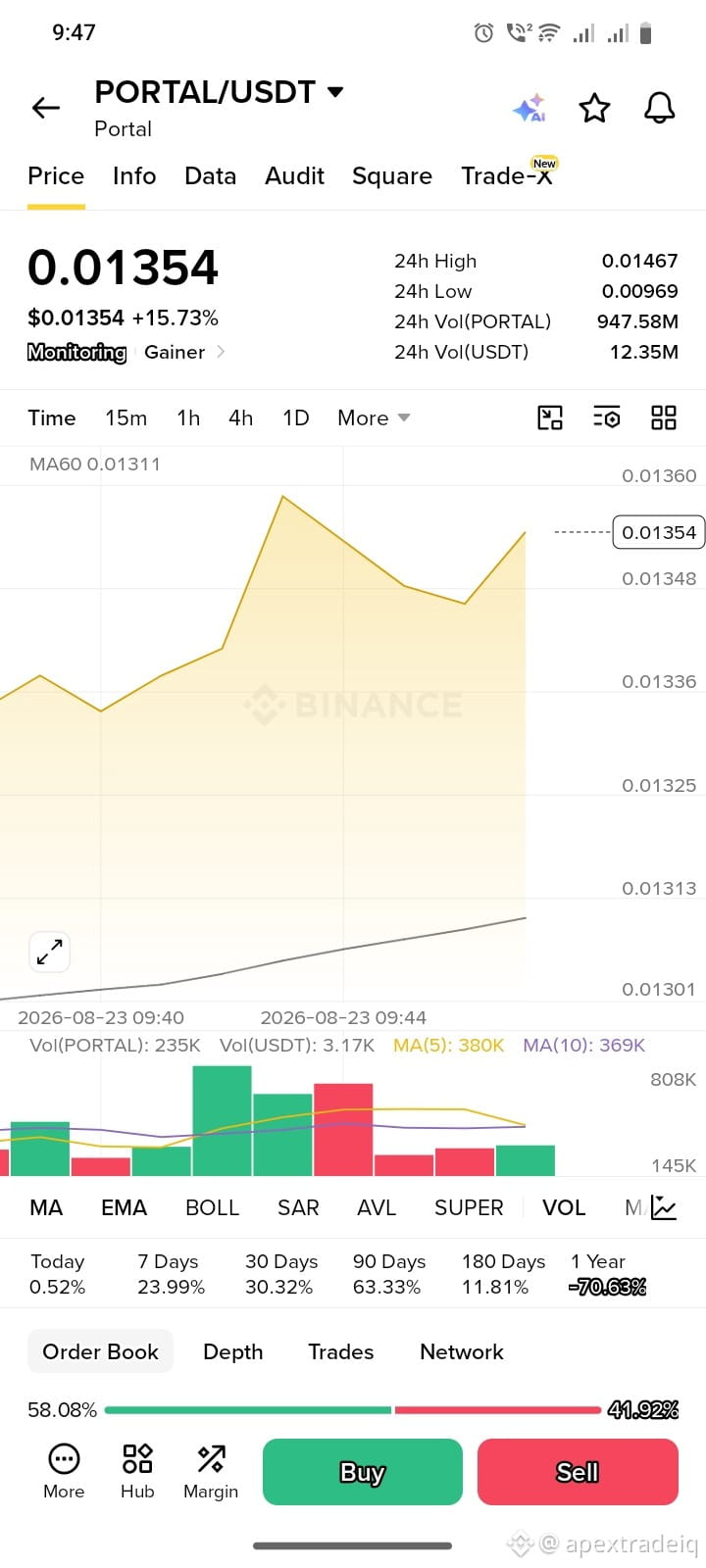Open the Square tab

(x=392, y=176)
